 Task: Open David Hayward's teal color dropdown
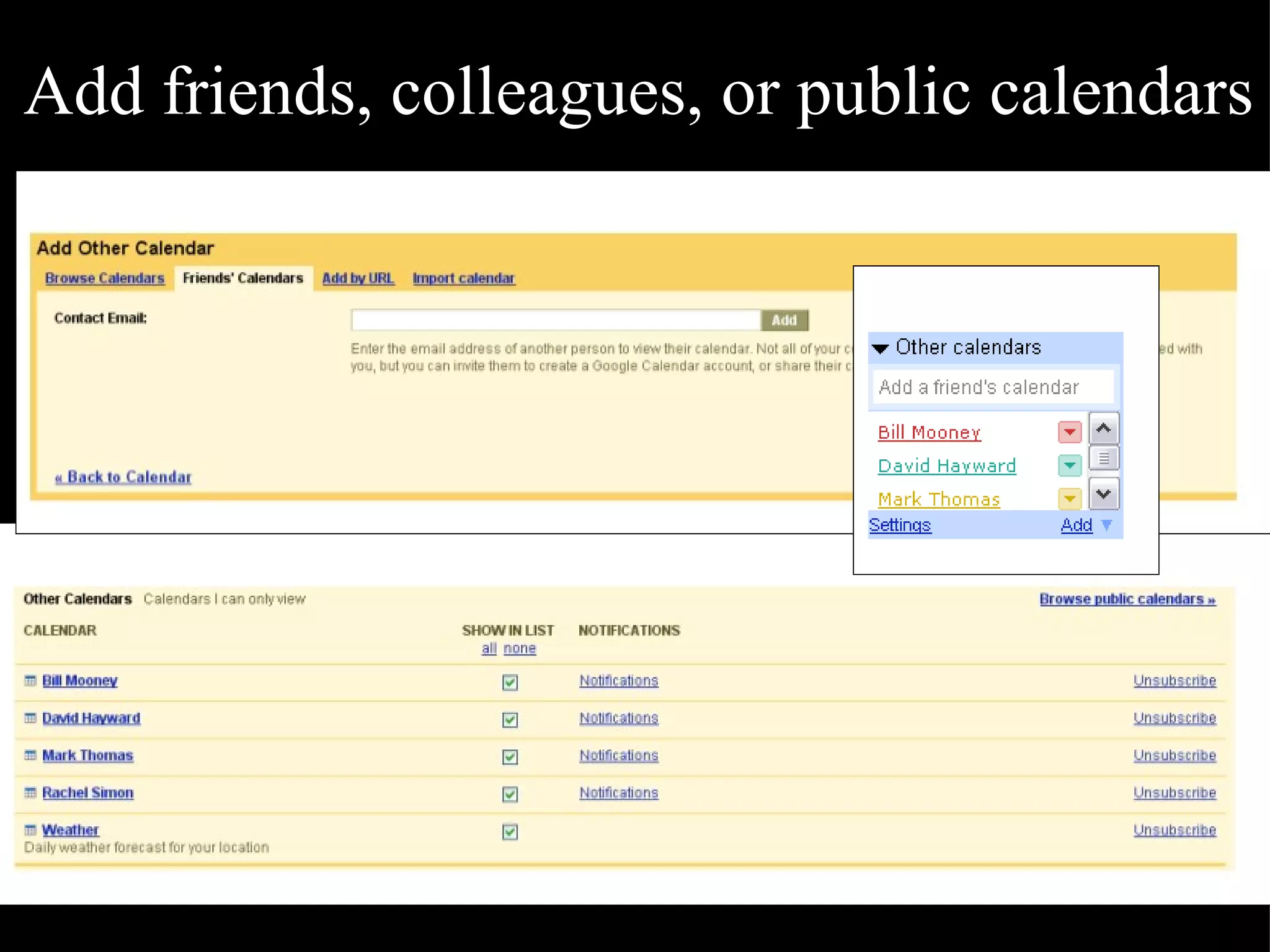coord(1070,465)
